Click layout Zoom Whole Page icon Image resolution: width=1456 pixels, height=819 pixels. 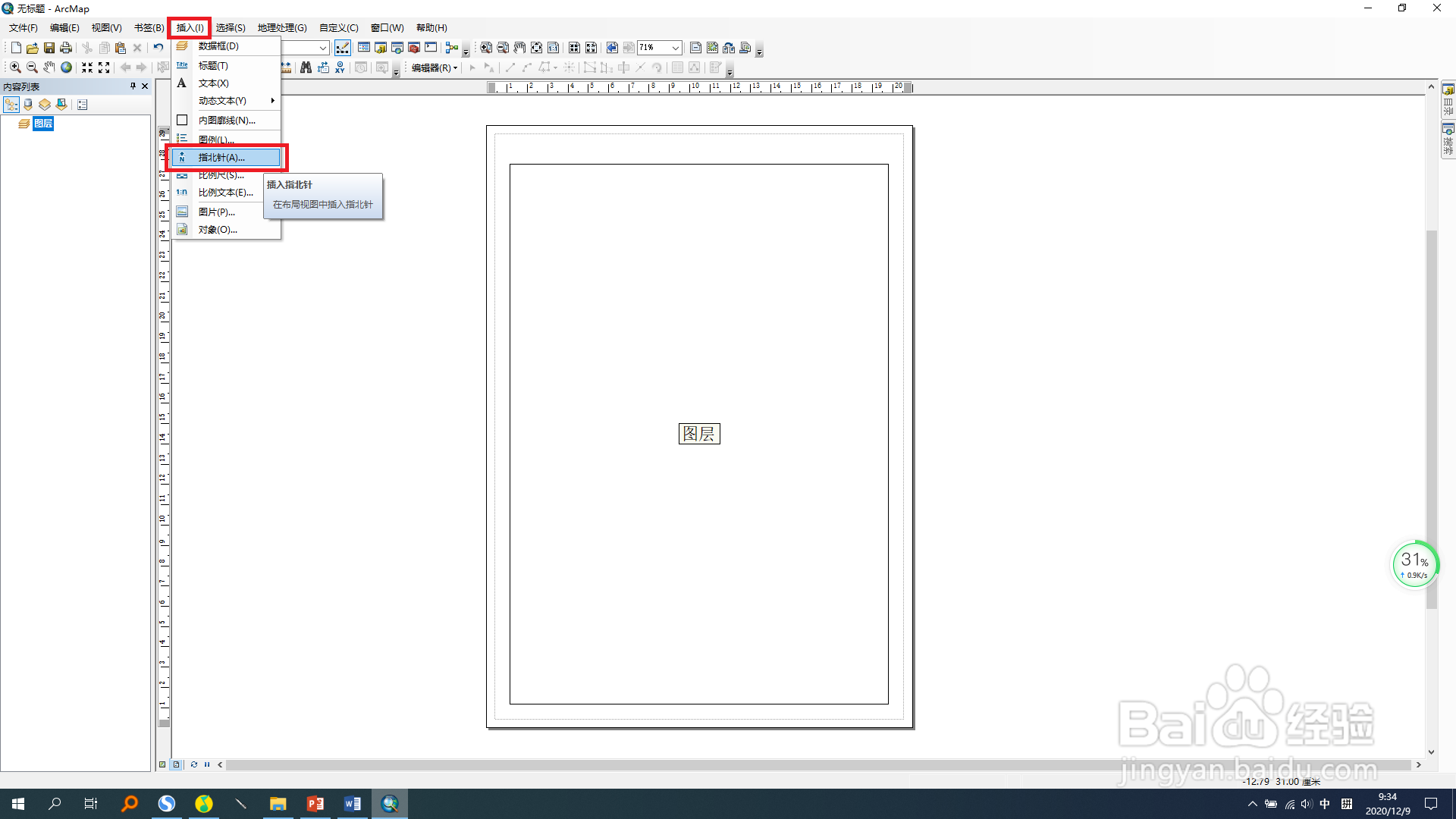(536, 48)
